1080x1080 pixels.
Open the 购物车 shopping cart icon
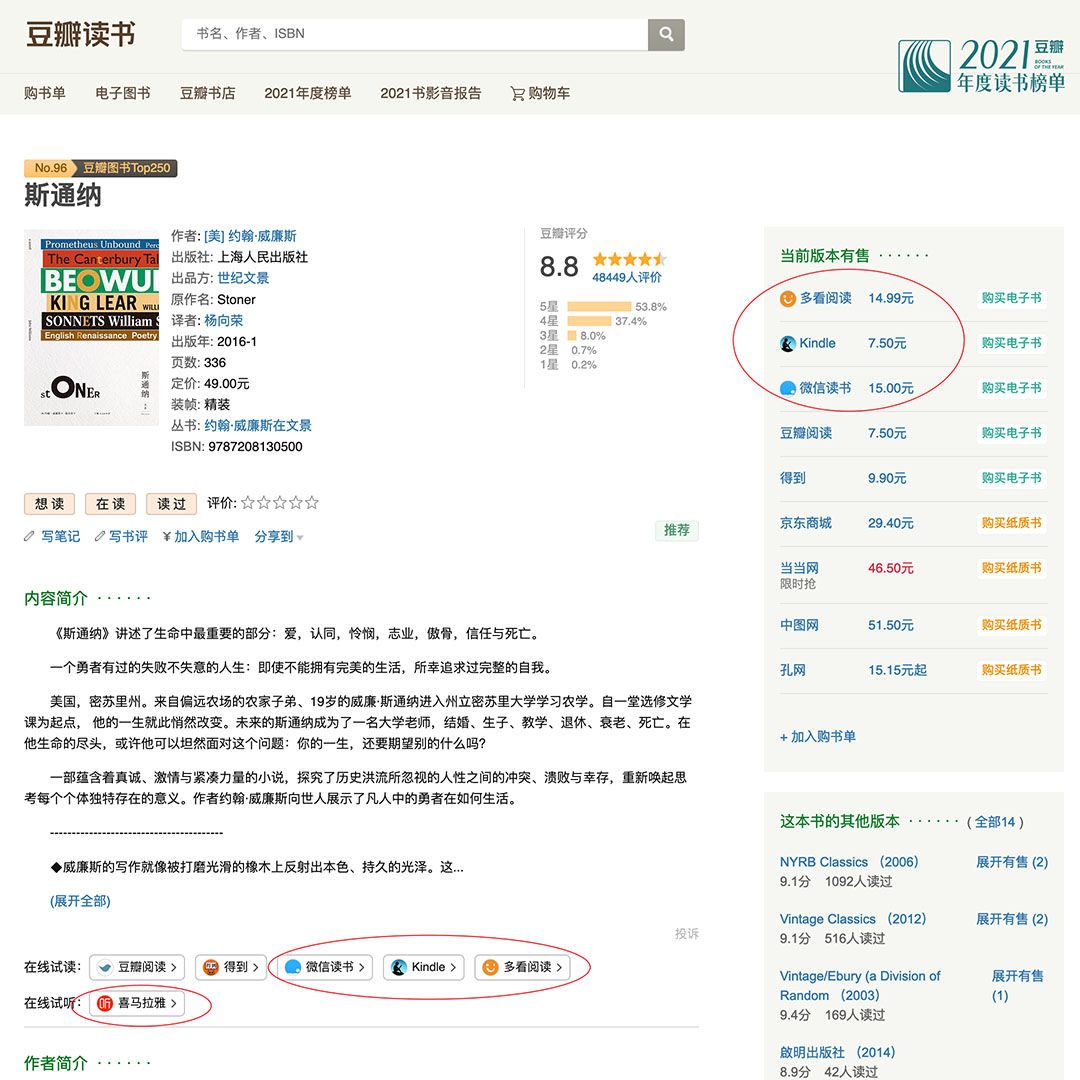[x=517, y=94]
